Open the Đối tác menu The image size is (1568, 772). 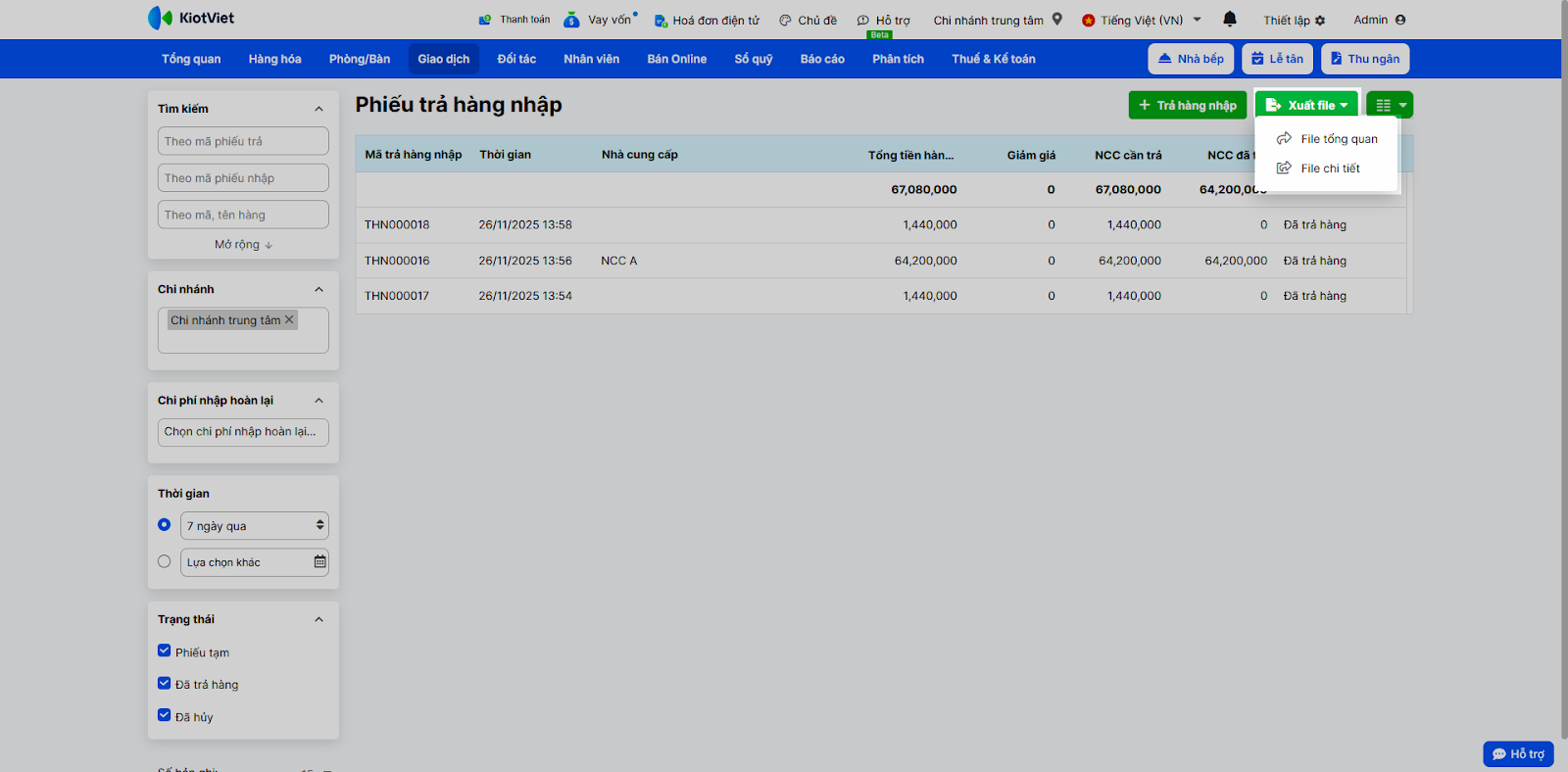click(x=516, y=59)
